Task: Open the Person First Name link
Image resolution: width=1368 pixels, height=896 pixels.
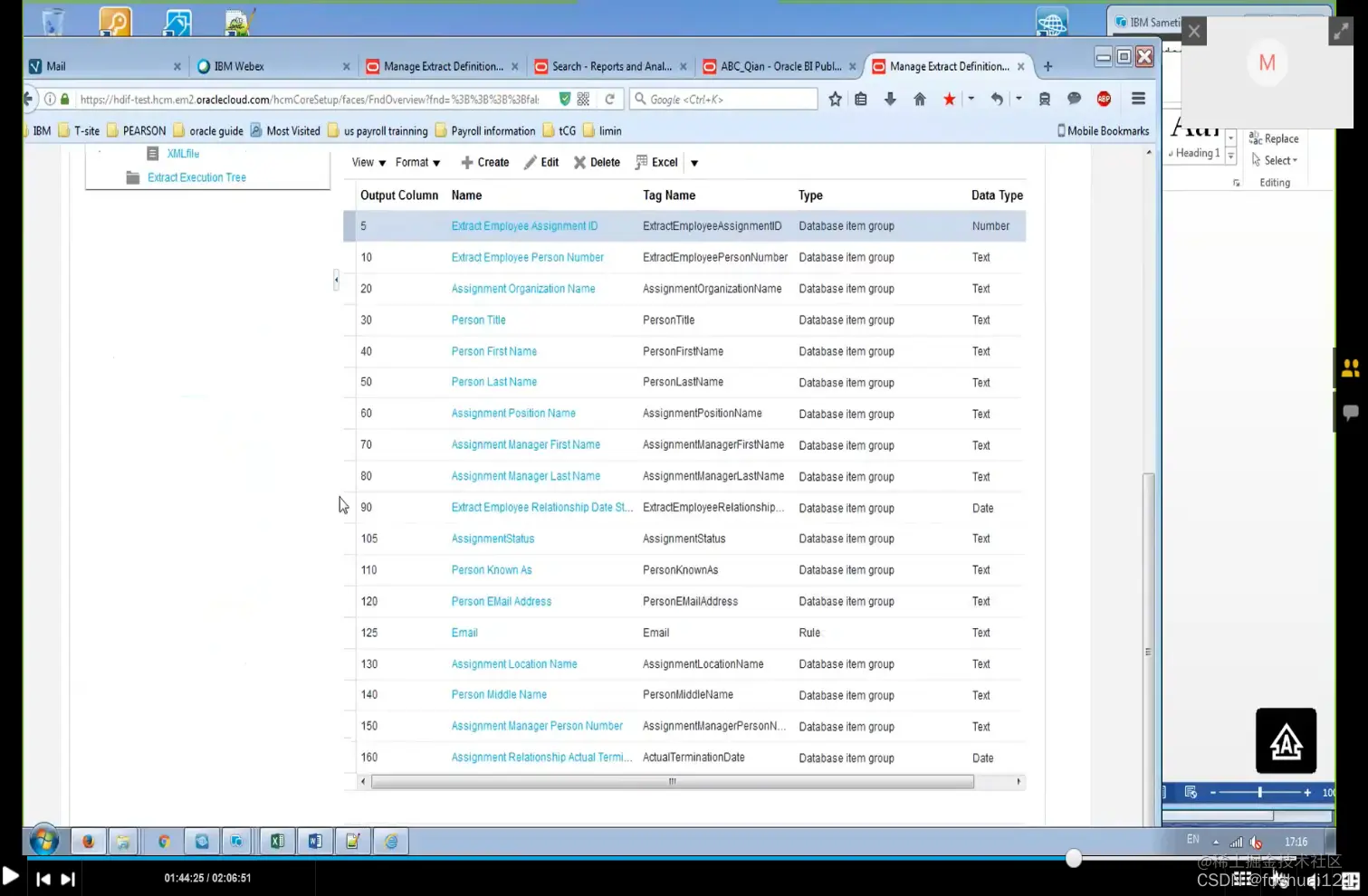Action: tap(493, 351)
